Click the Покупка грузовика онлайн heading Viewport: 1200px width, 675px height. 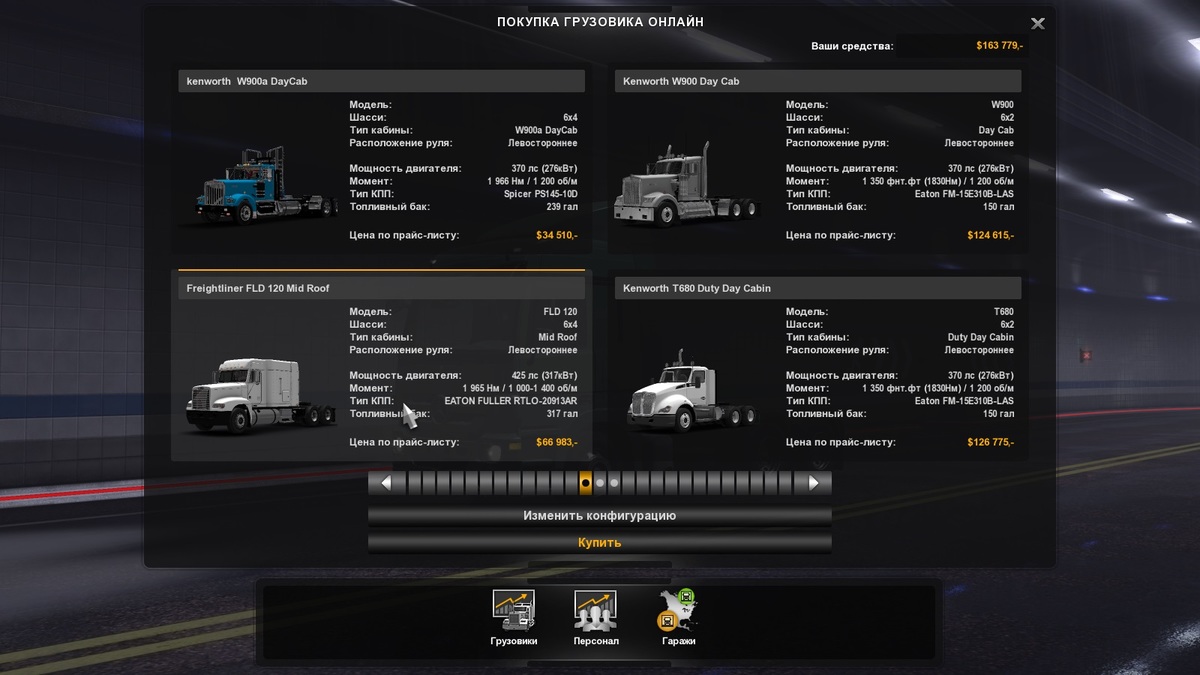(600, 22)
